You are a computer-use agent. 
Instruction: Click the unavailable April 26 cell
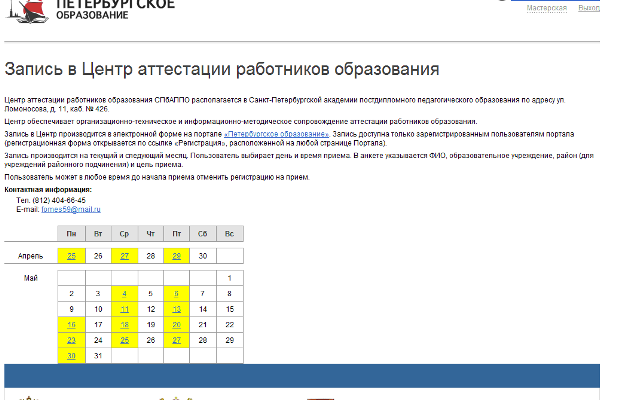click(x=98, y=256)
